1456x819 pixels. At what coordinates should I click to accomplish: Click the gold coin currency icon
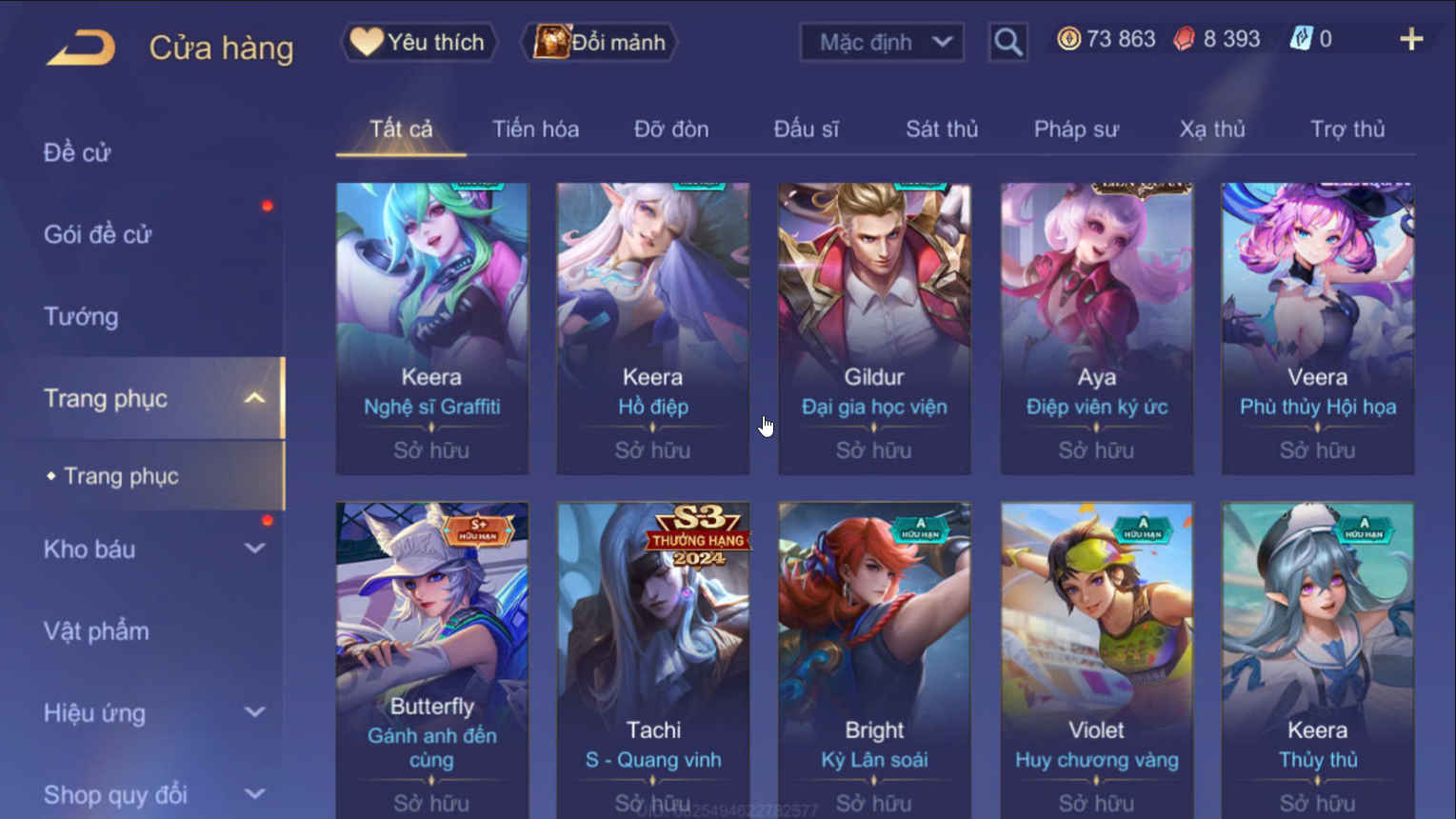coord(1069,39)
